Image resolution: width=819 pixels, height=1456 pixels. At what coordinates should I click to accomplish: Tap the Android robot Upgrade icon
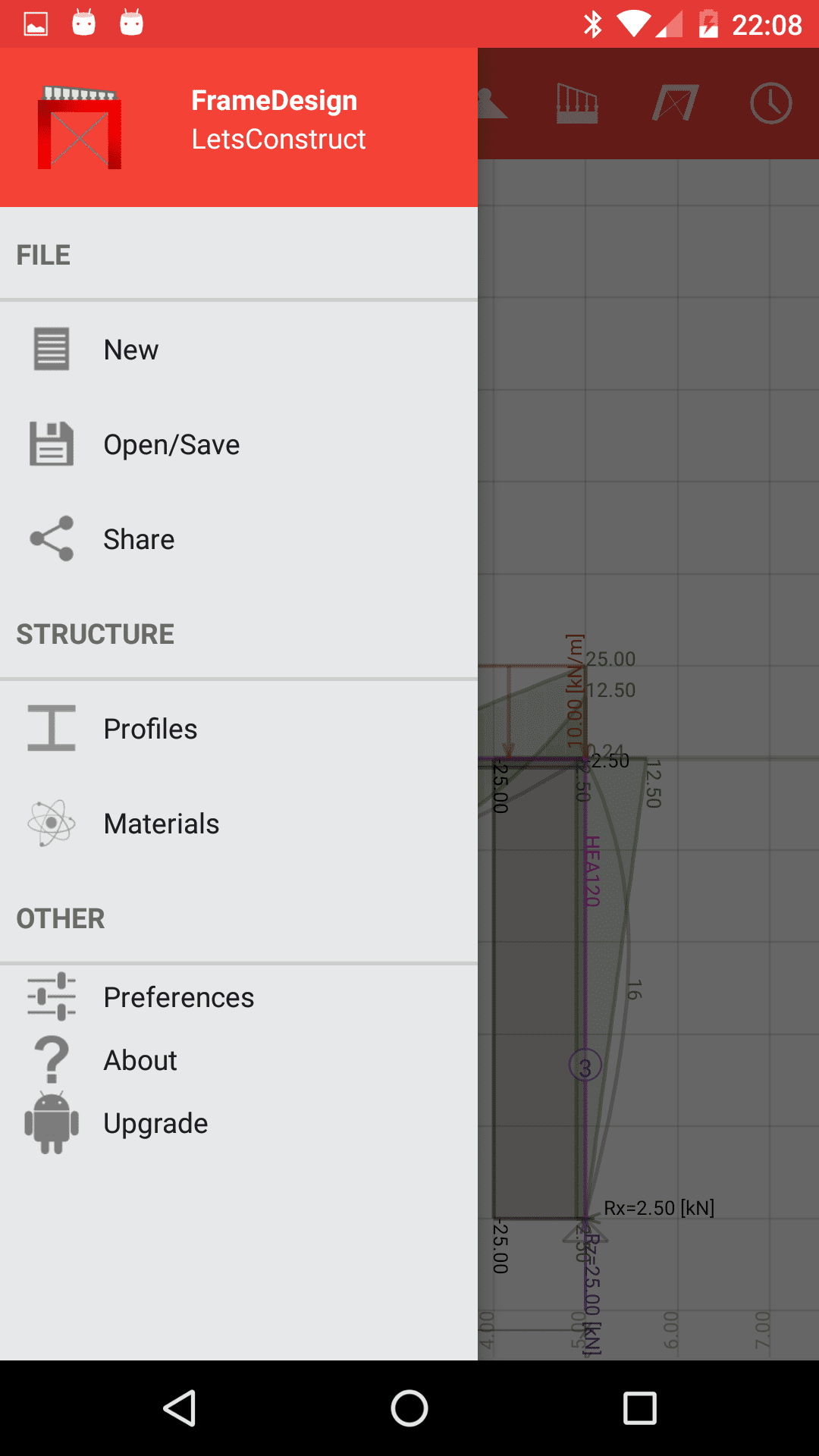[52, 1123]
